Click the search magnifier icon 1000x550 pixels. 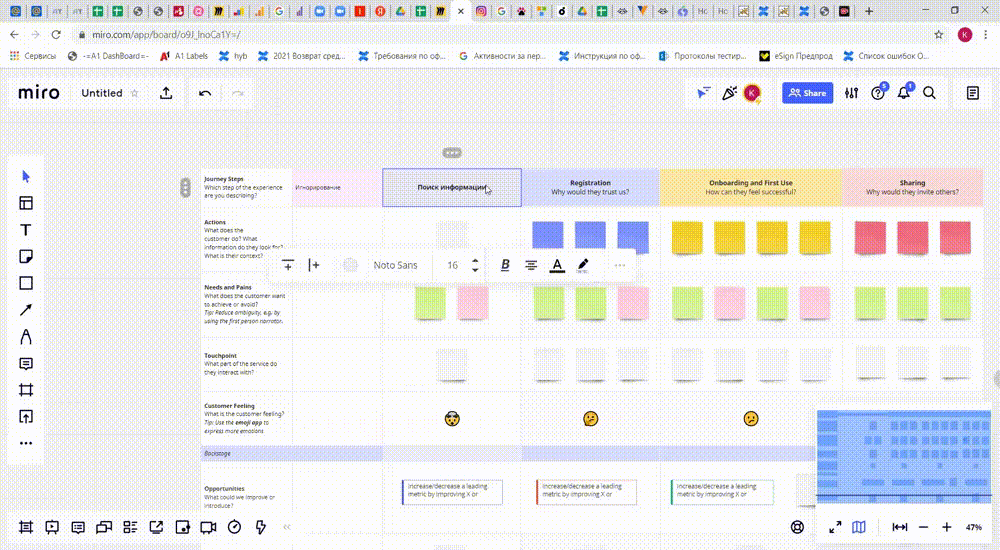(929, 93)
